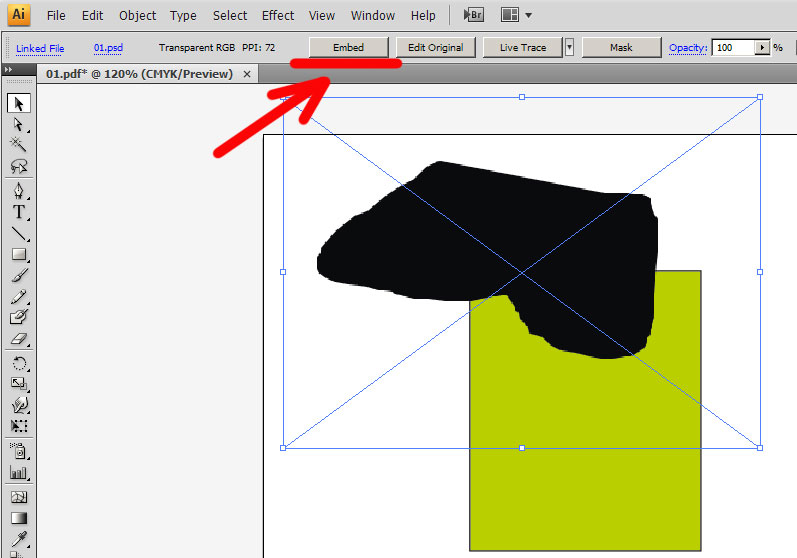Open the Edit menu

click(x=93, y=16)
